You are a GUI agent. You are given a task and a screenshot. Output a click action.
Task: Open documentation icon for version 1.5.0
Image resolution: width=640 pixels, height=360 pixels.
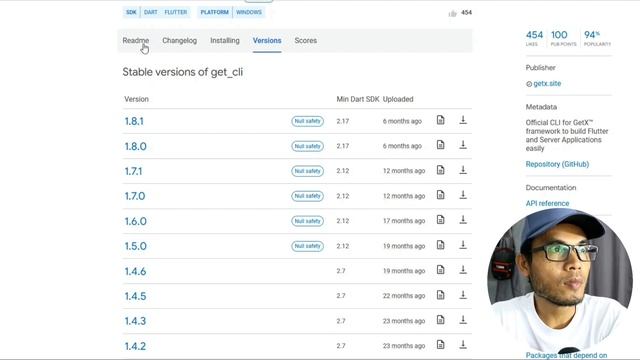[440, 245]
